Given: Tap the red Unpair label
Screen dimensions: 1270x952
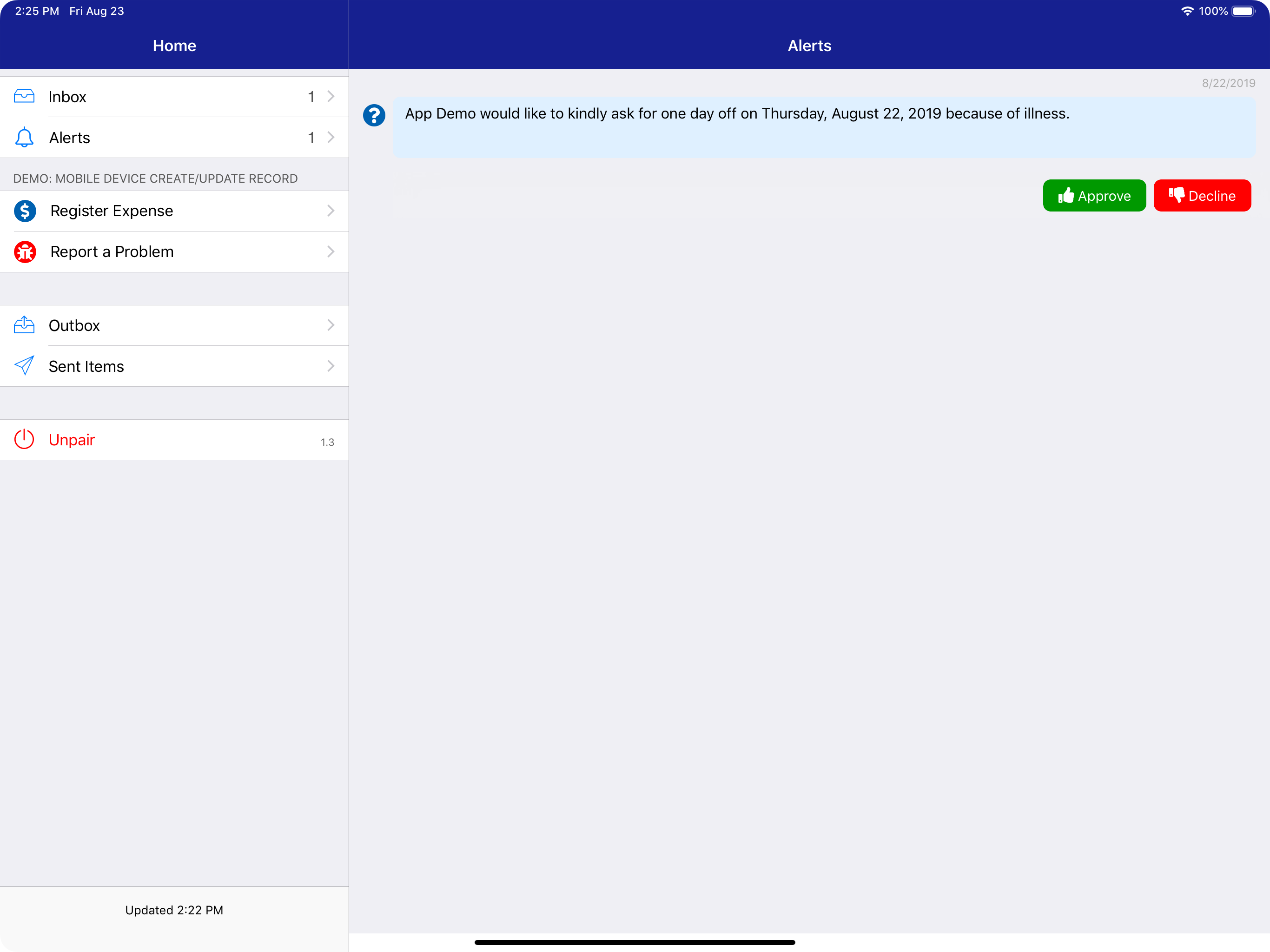Looking at the screenshot, I should pyautogui.click(x=72, y=440).
